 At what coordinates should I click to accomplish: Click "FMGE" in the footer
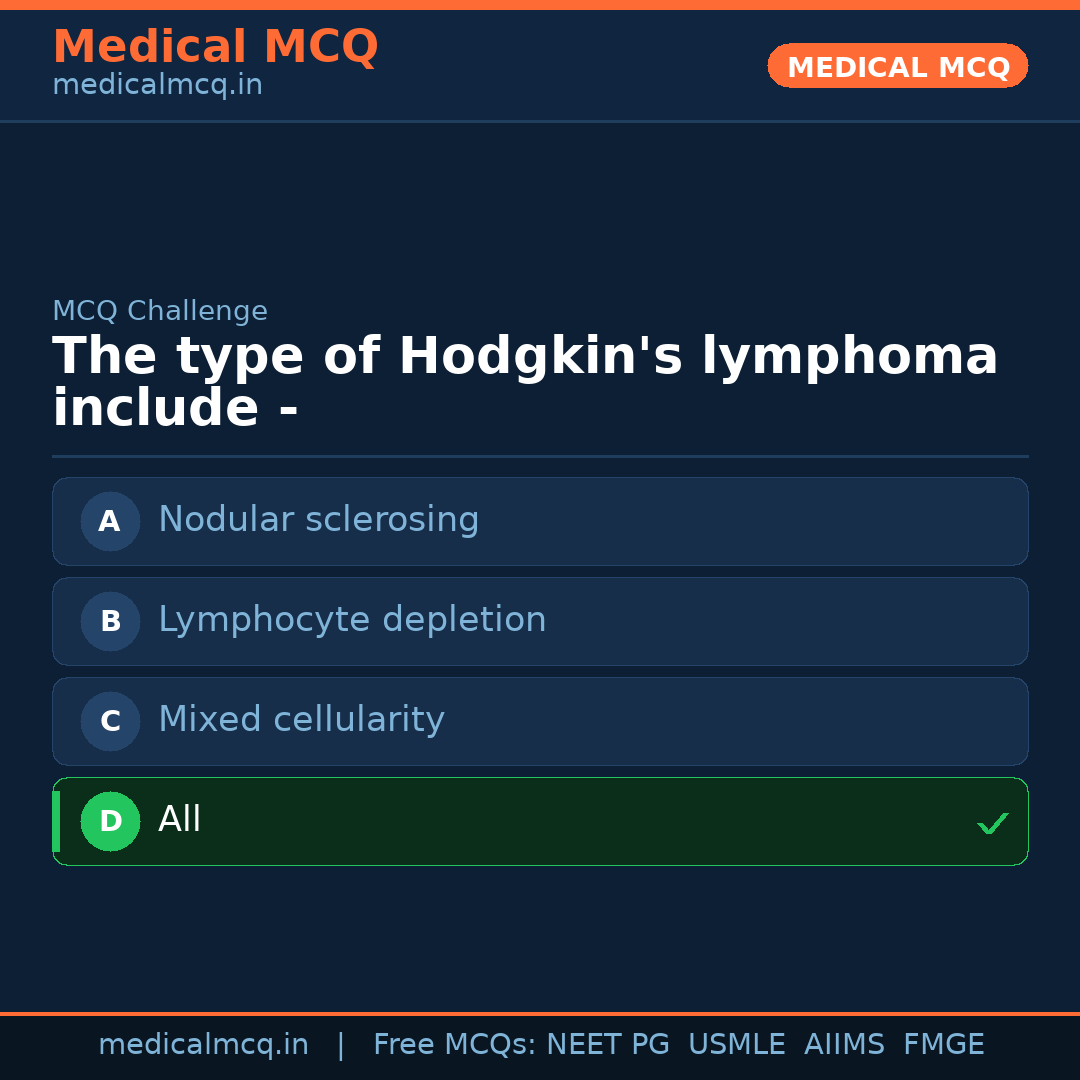click(x=943, y=1045)
